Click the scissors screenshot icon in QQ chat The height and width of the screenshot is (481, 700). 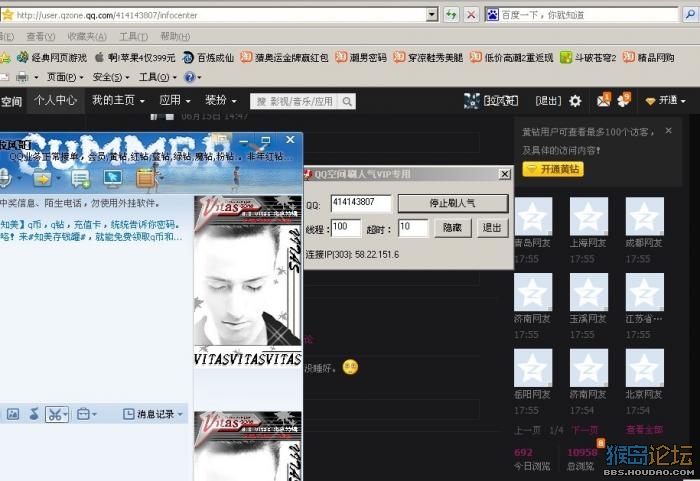pos(54,414)
